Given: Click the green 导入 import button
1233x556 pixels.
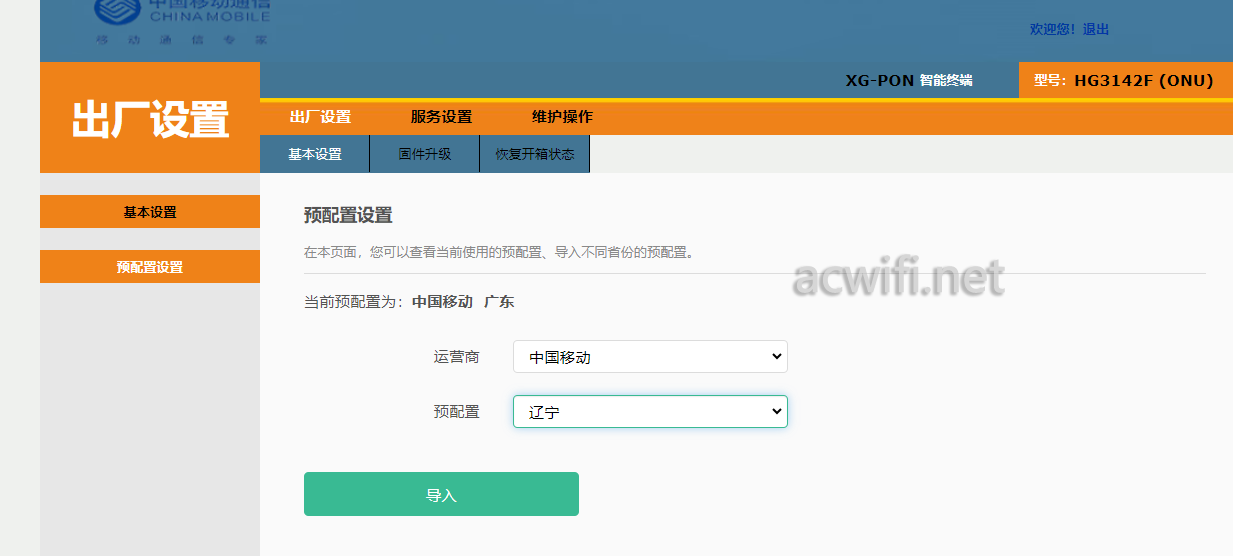Looking at the screenshot, I should (441, 494).
